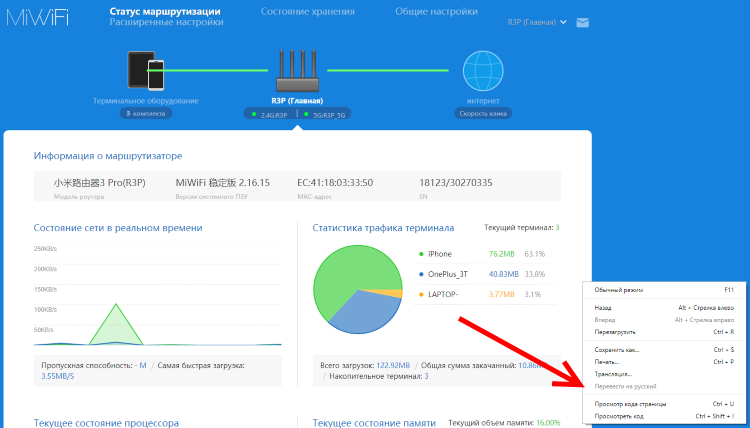Select the firmware version MiWiFi 2.16.15 text
The image size is (750, 428).
[x=223, y=183]
